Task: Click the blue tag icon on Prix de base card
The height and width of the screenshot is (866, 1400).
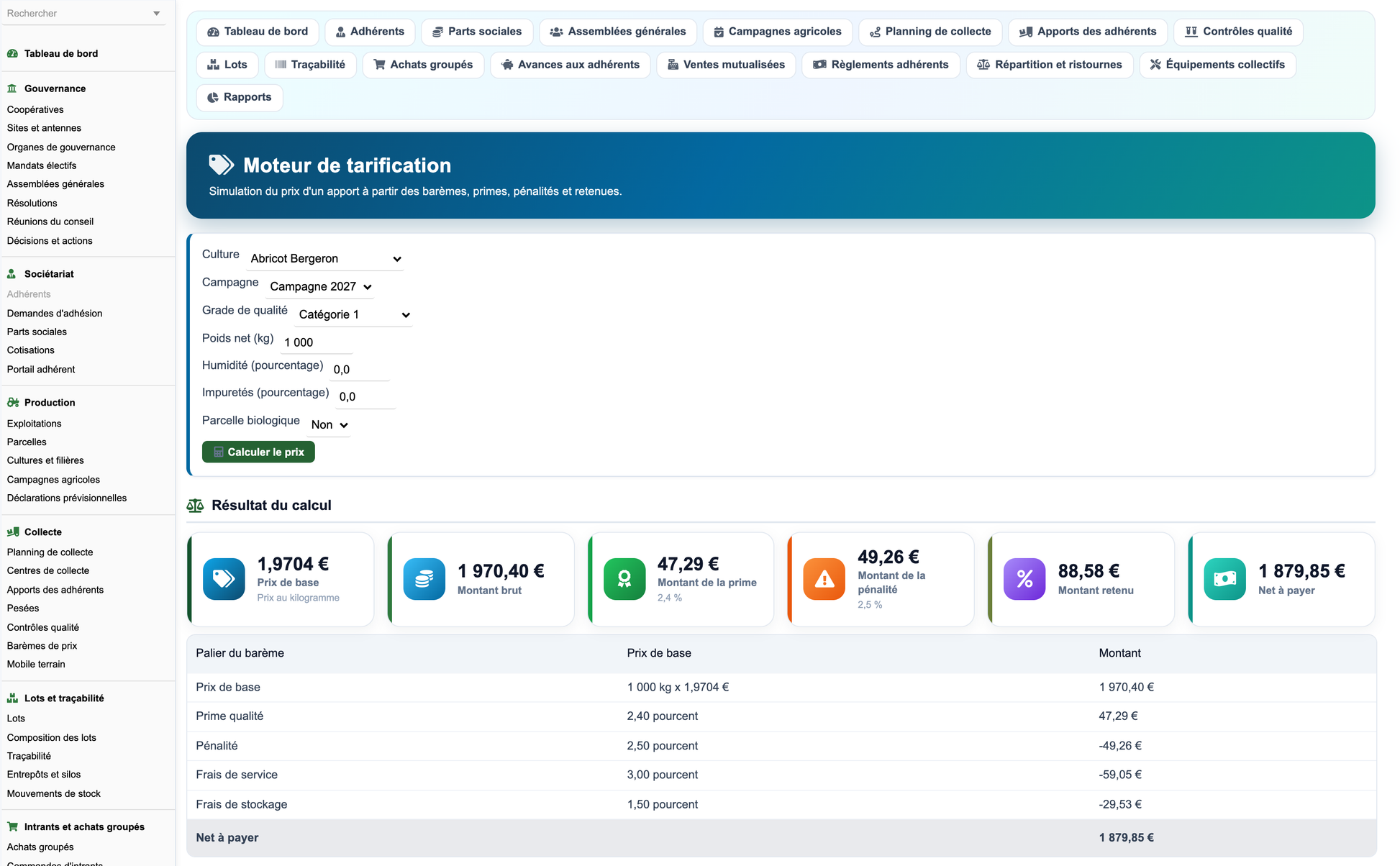Action: click(x=224, y=579)
